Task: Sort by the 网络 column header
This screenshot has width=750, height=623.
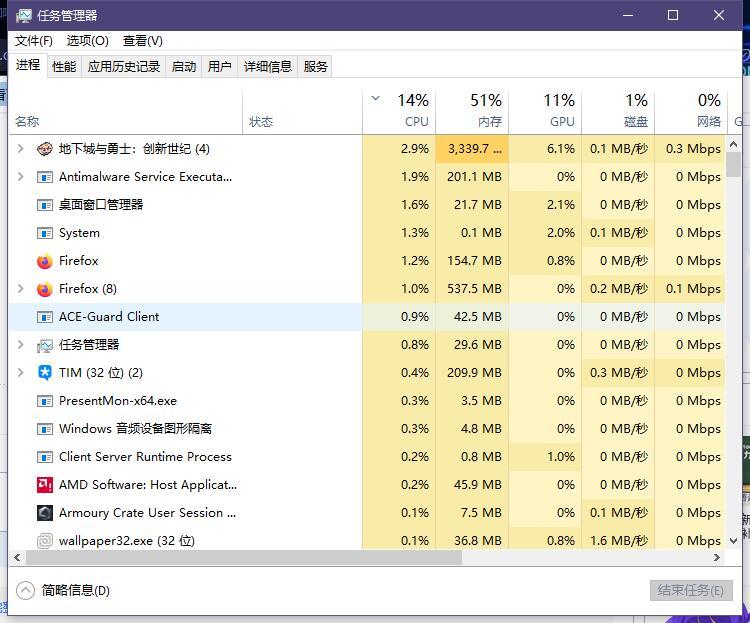Action: (691, 112)
